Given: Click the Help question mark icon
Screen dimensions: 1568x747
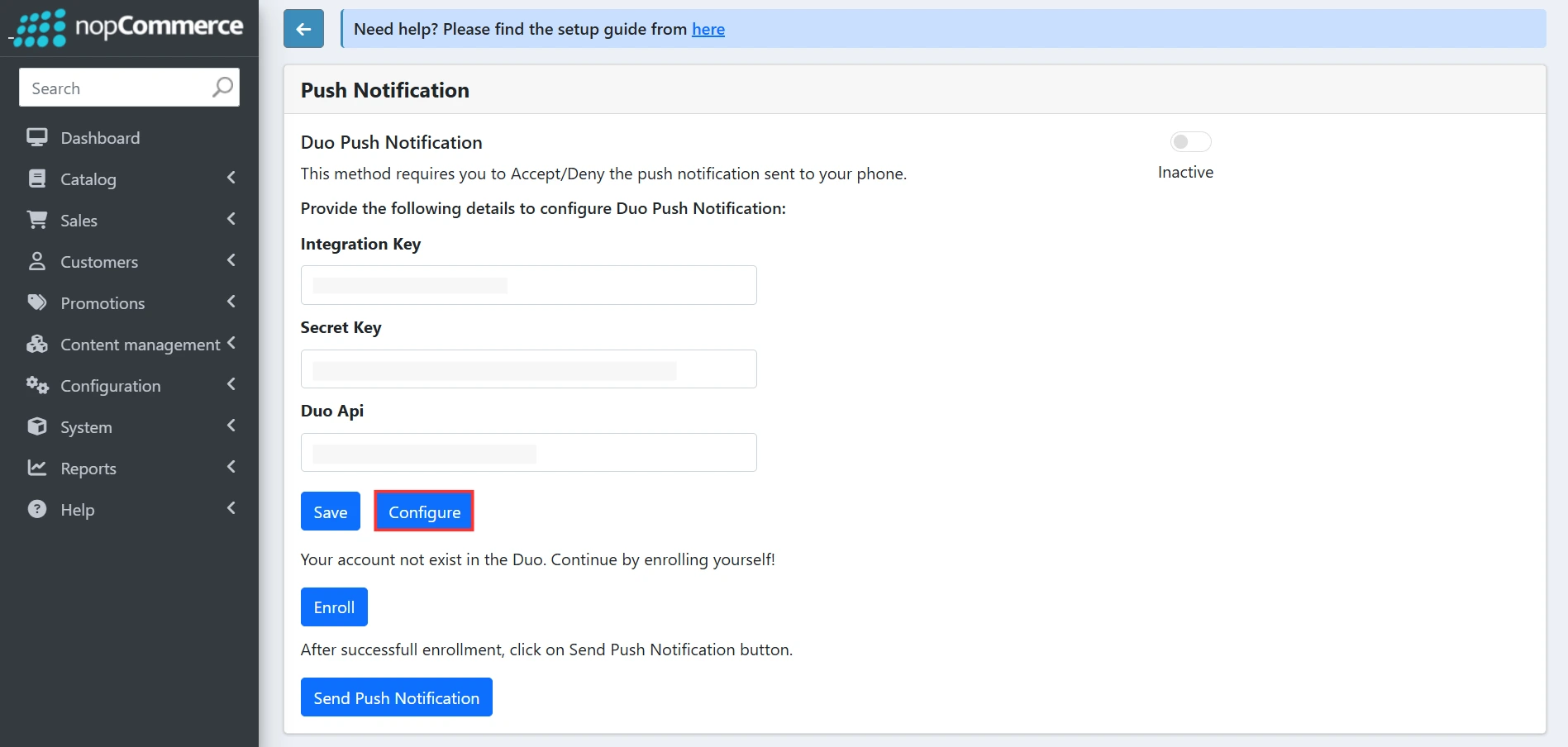Looking at the screenshot, I should point(36,509).
